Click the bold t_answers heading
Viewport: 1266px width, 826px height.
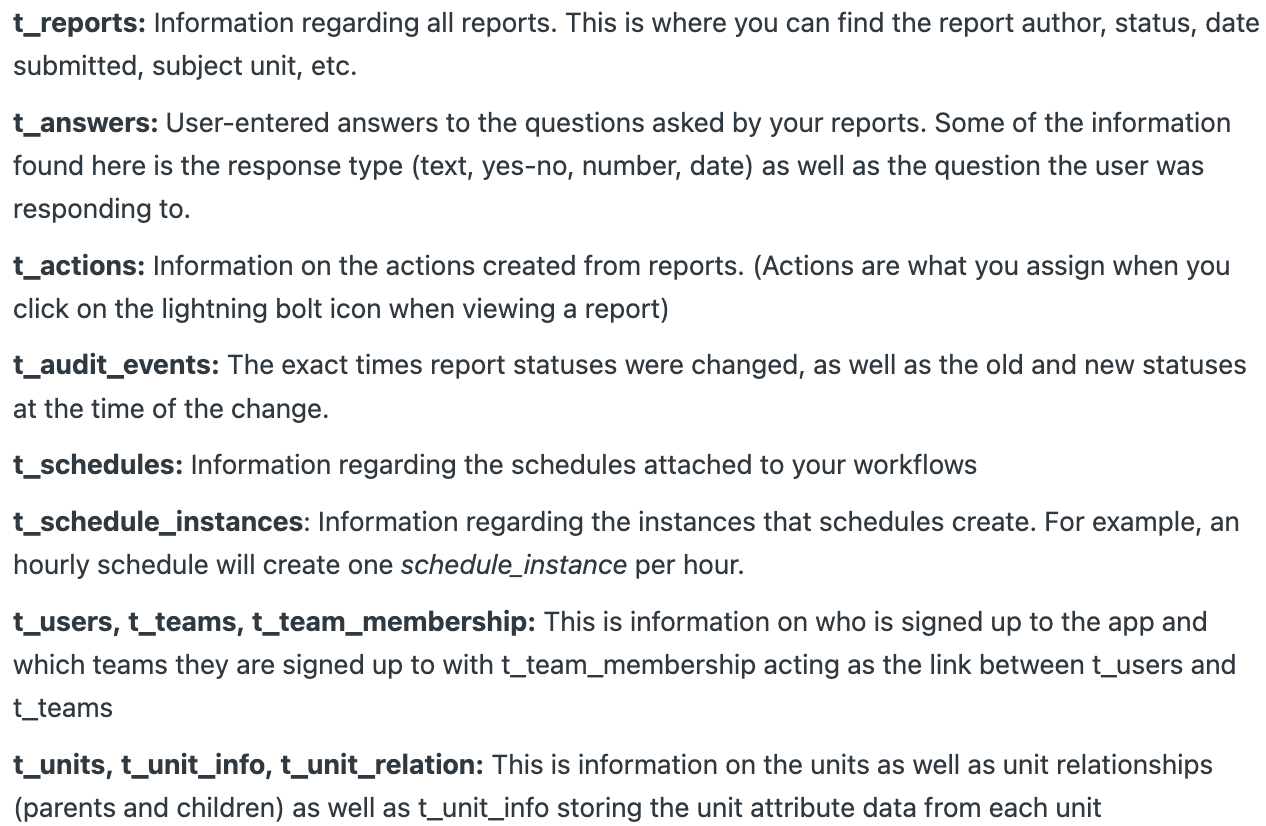pos(85,123)
